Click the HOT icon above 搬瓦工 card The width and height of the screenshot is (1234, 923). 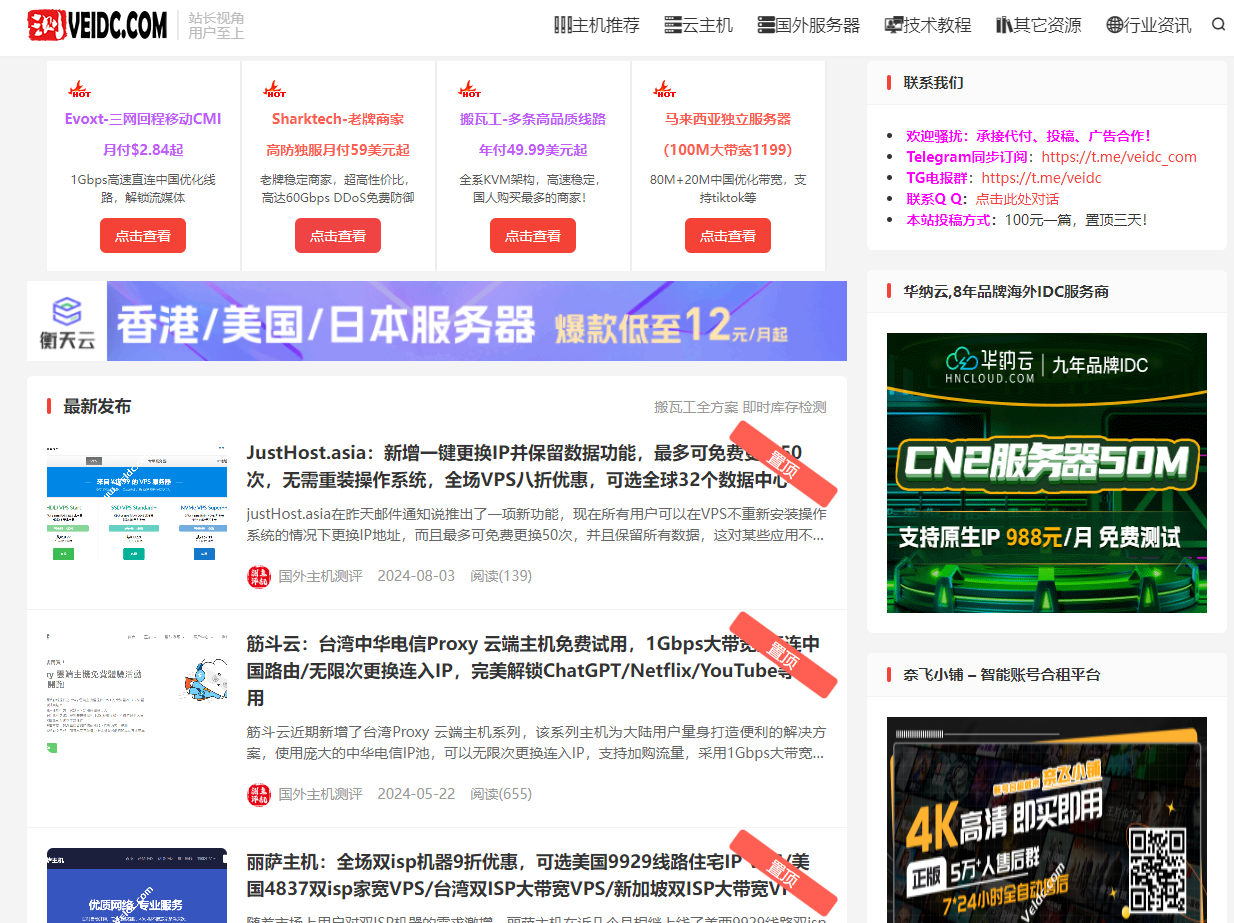click(469, 89)
